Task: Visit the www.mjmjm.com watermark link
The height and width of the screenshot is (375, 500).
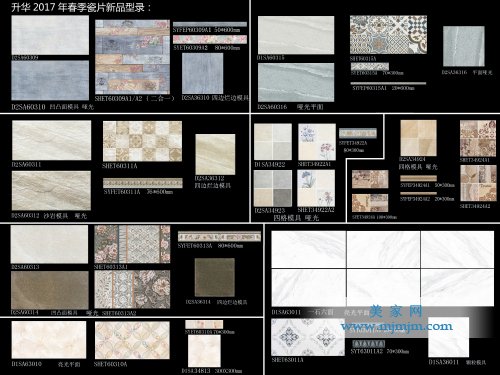Action: point(397,326)
